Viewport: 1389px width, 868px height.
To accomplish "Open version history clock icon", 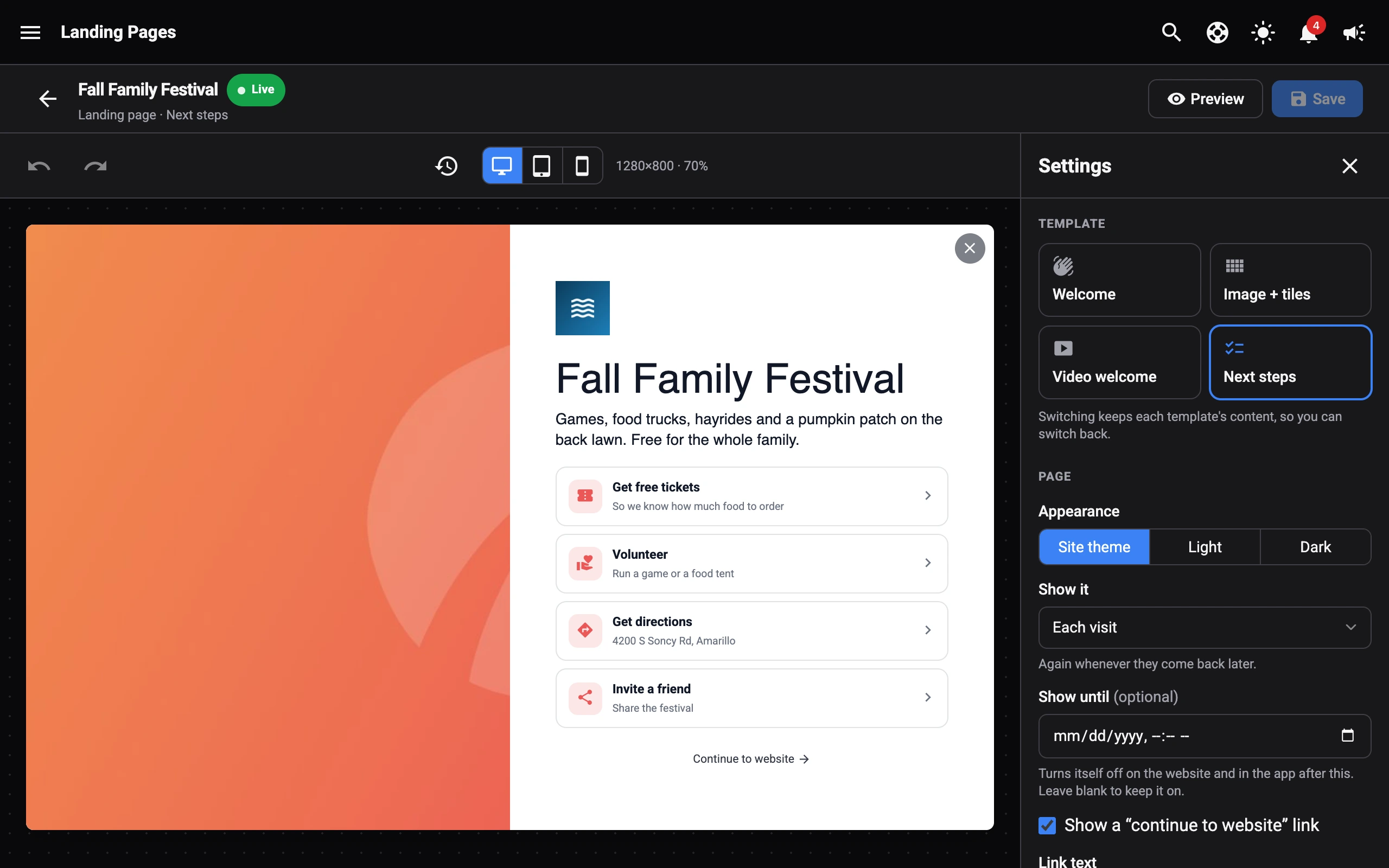I will coord(446,166).
